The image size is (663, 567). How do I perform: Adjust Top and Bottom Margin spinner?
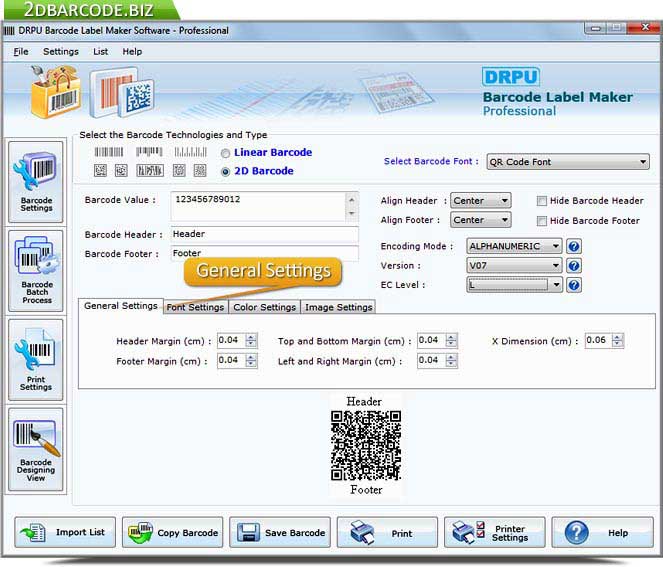(x=452, y=340)
